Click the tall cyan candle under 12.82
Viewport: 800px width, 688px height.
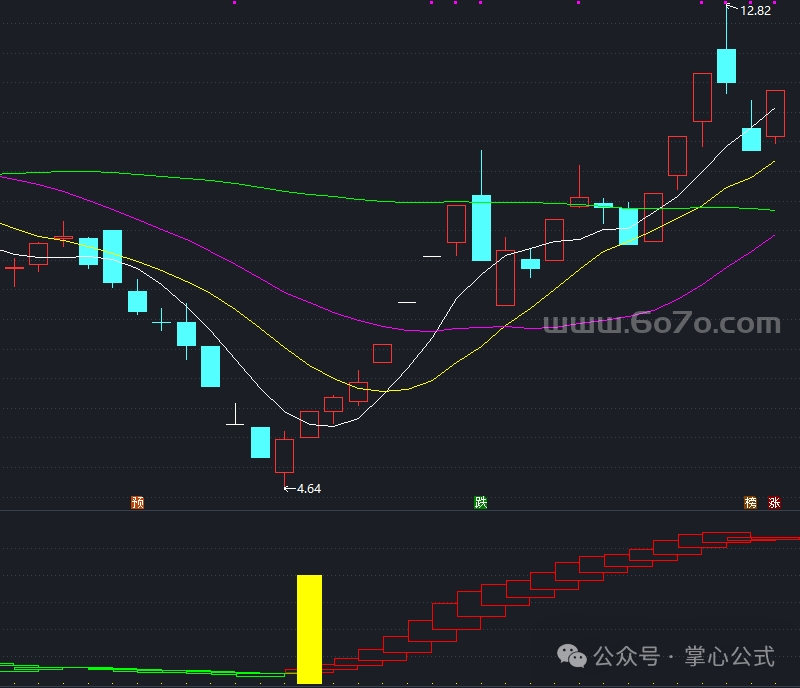click(x=727, y=66)
